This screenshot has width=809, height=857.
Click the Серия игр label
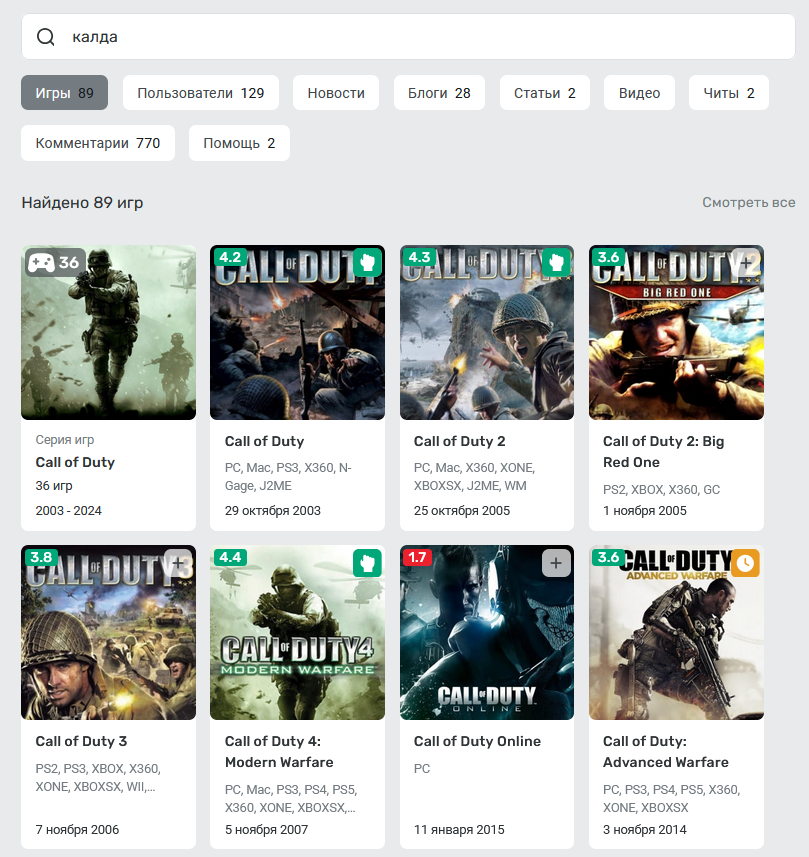pyautogui.click(x=65, y=439)
